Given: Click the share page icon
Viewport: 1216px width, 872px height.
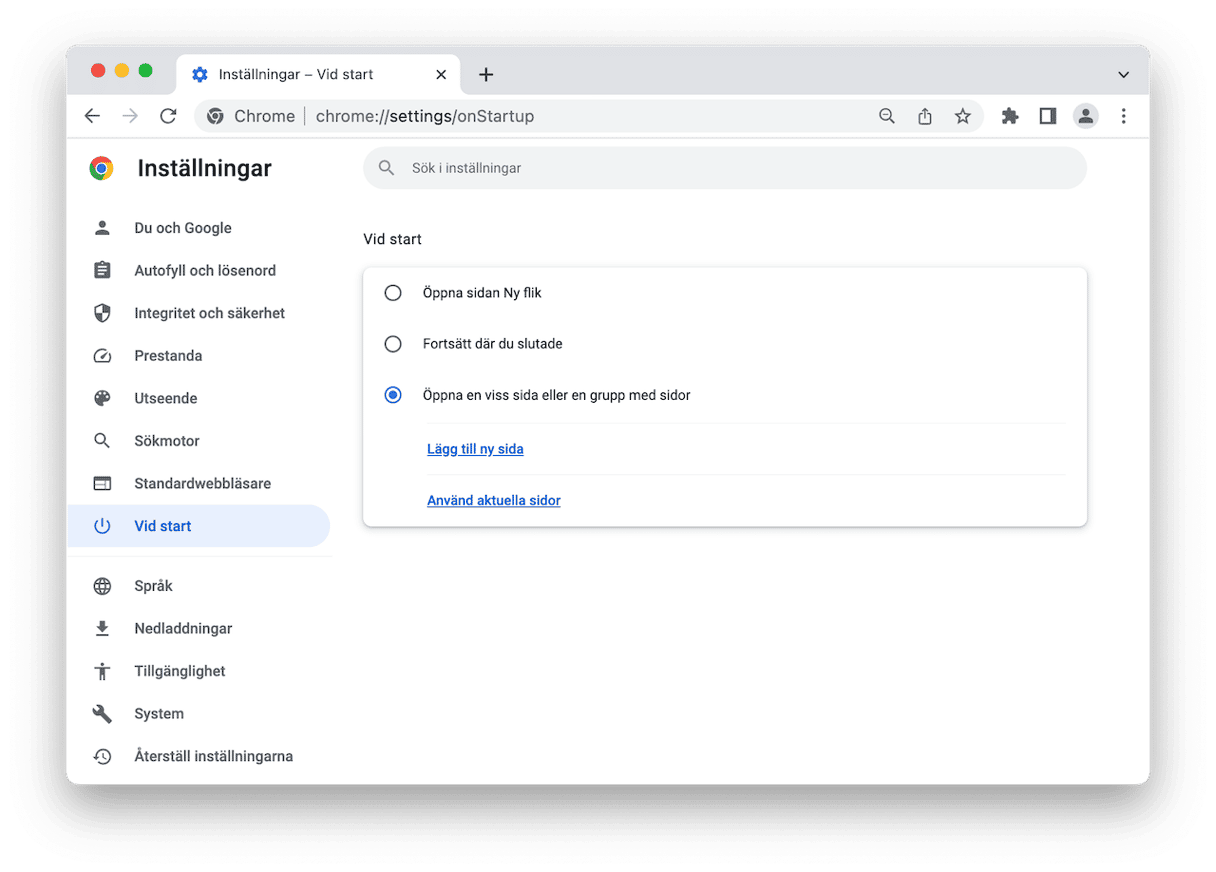Looking at the screenshot, I should [925, 116].
